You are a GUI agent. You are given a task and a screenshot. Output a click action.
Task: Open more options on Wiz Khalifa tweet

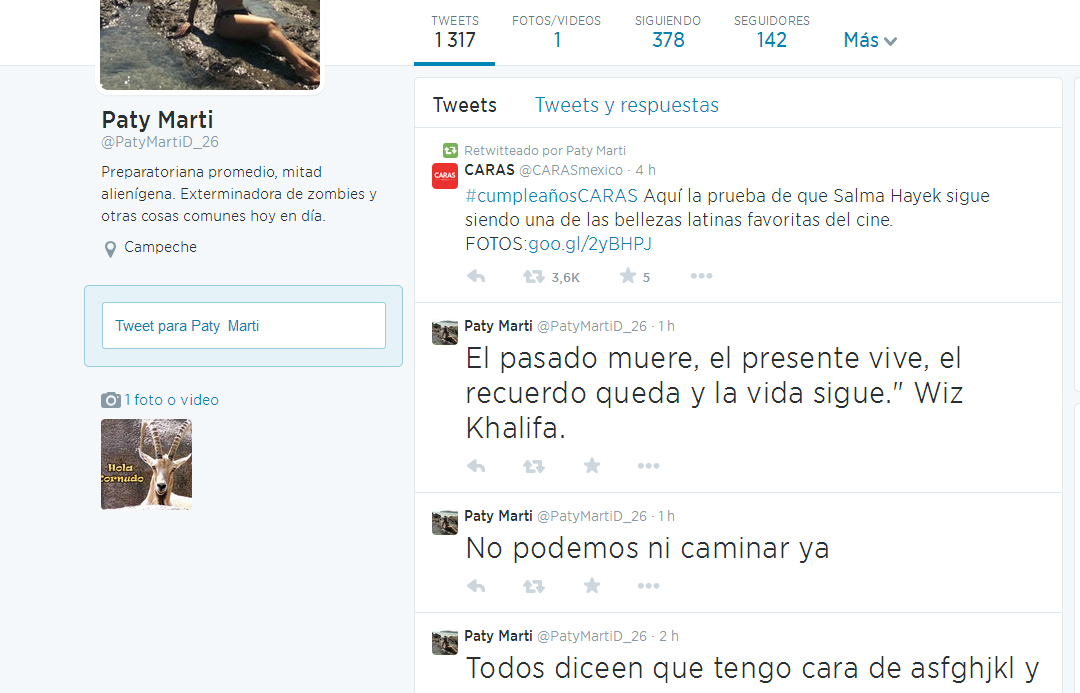coord(649,466)
